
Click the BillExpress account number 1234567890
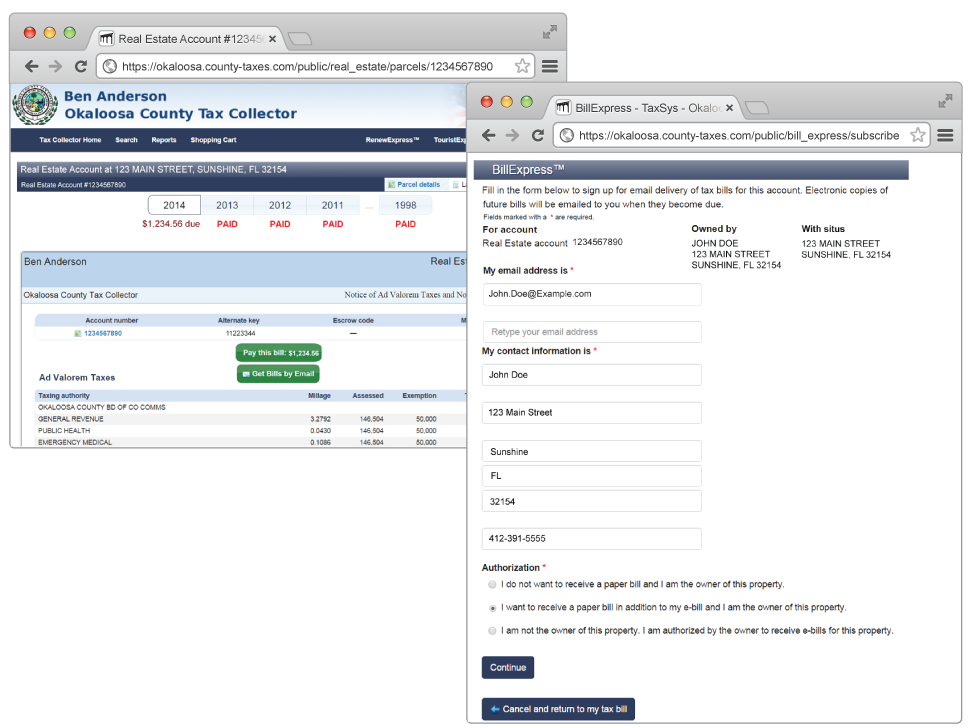coord(598,242)
